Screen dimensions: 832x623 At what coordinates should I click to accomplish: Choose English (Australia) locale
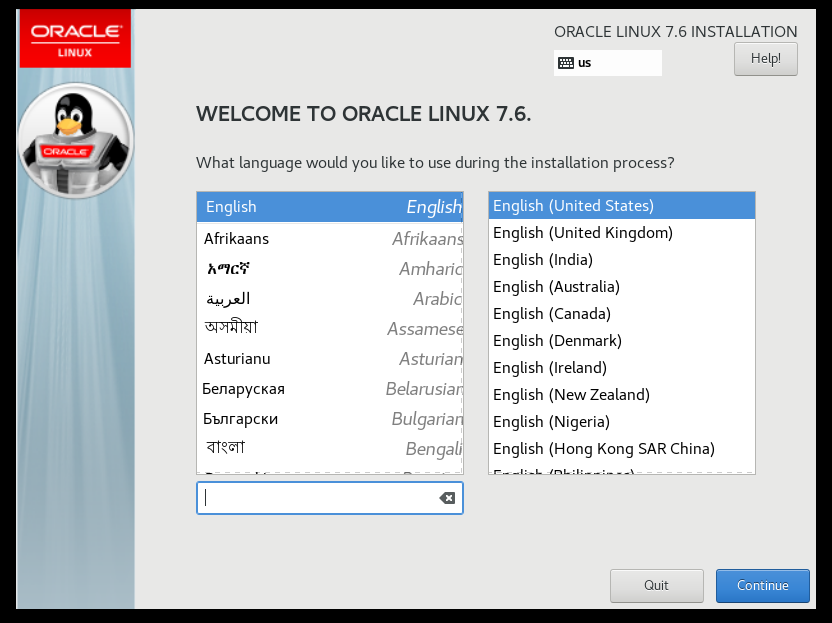(622, 287)
